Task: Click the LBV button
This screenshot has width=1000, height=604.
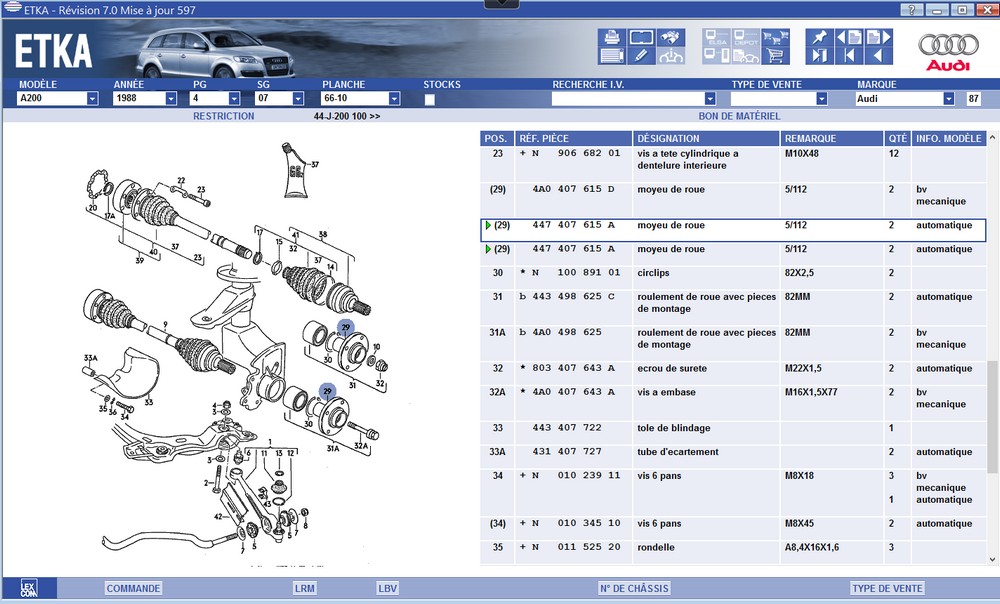Action: pos(387,588)
